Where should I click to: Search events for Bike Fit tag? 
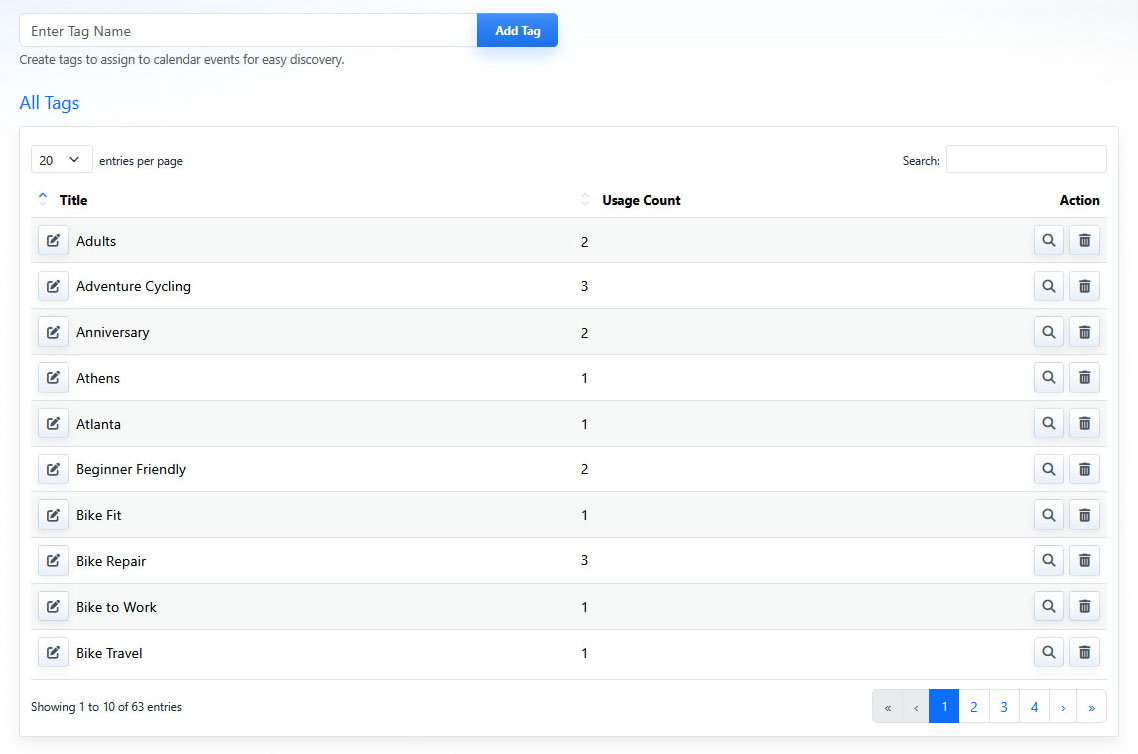click(1049, 515)
